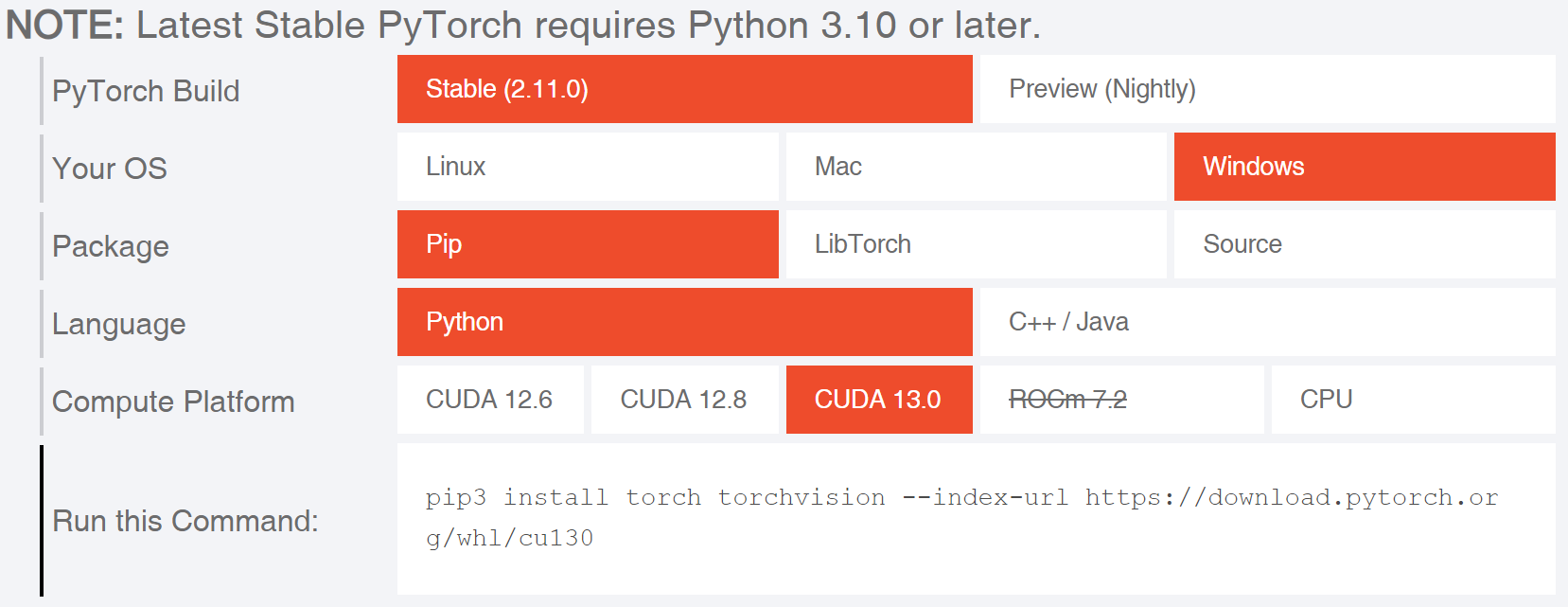Click the Source package option
This screenshot has width=1568, height=607.
pyautogui.click(x=1364, y=244)
